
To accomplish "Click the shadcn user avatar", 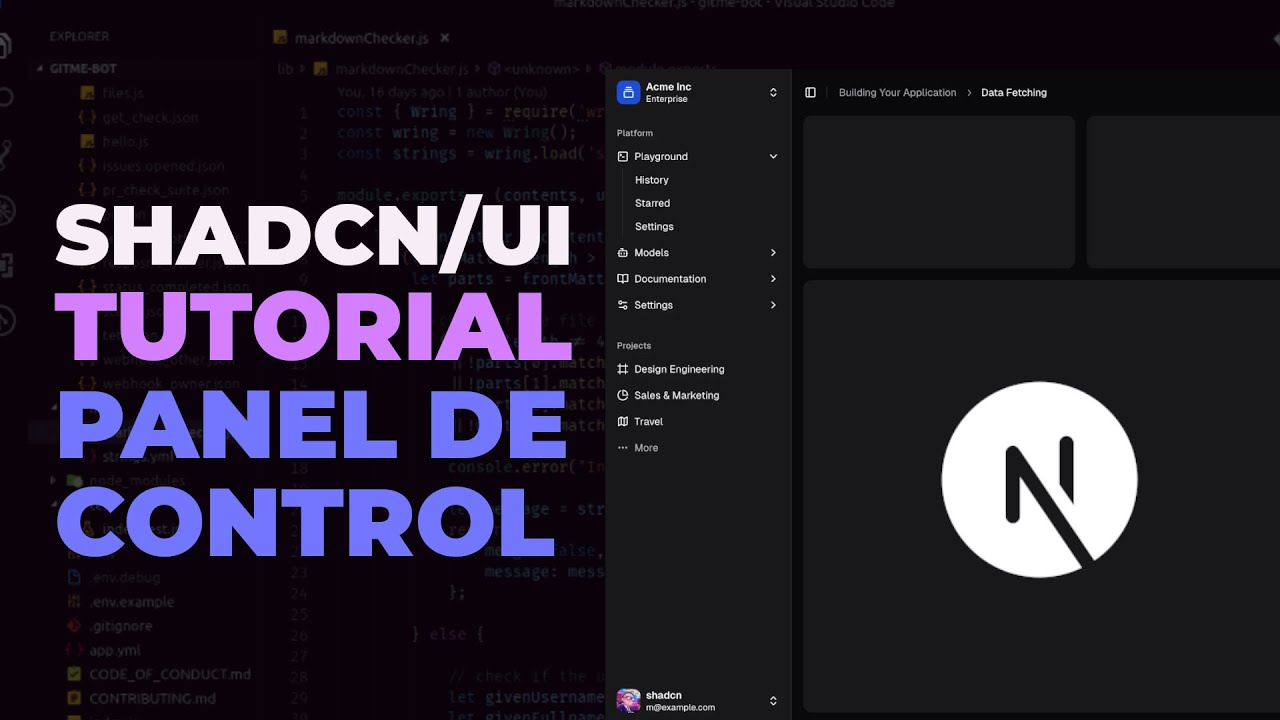I will (x=628, y=701).
